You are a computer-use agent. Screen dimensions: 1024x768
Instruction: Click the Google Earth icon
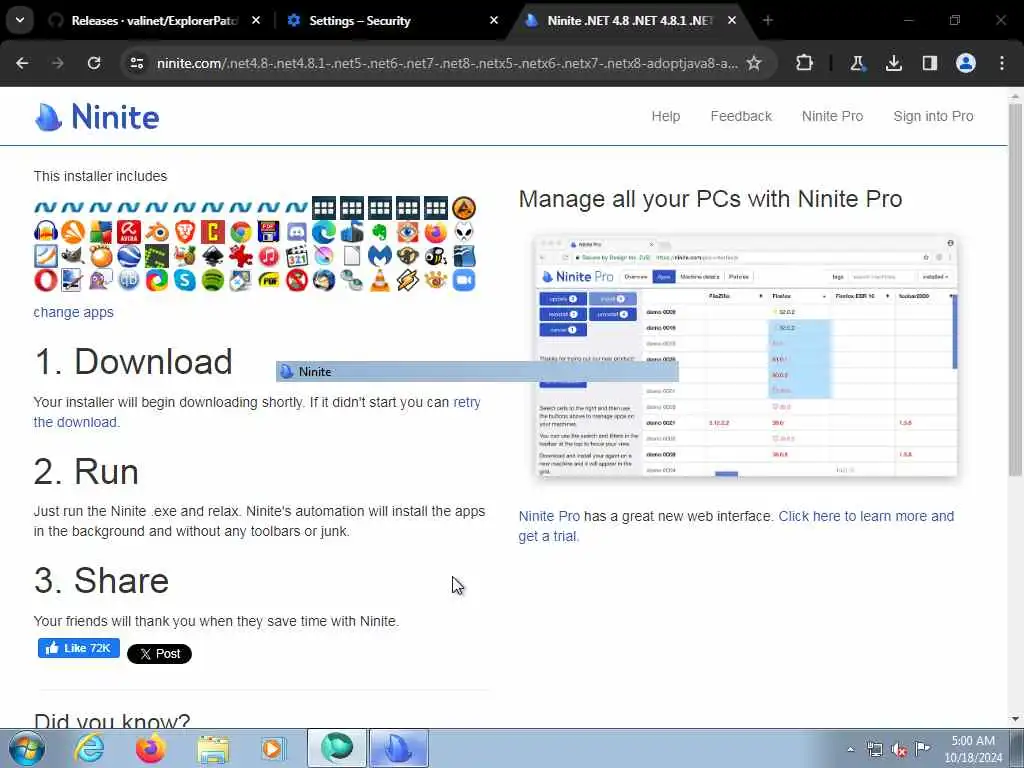coord(129,256)
